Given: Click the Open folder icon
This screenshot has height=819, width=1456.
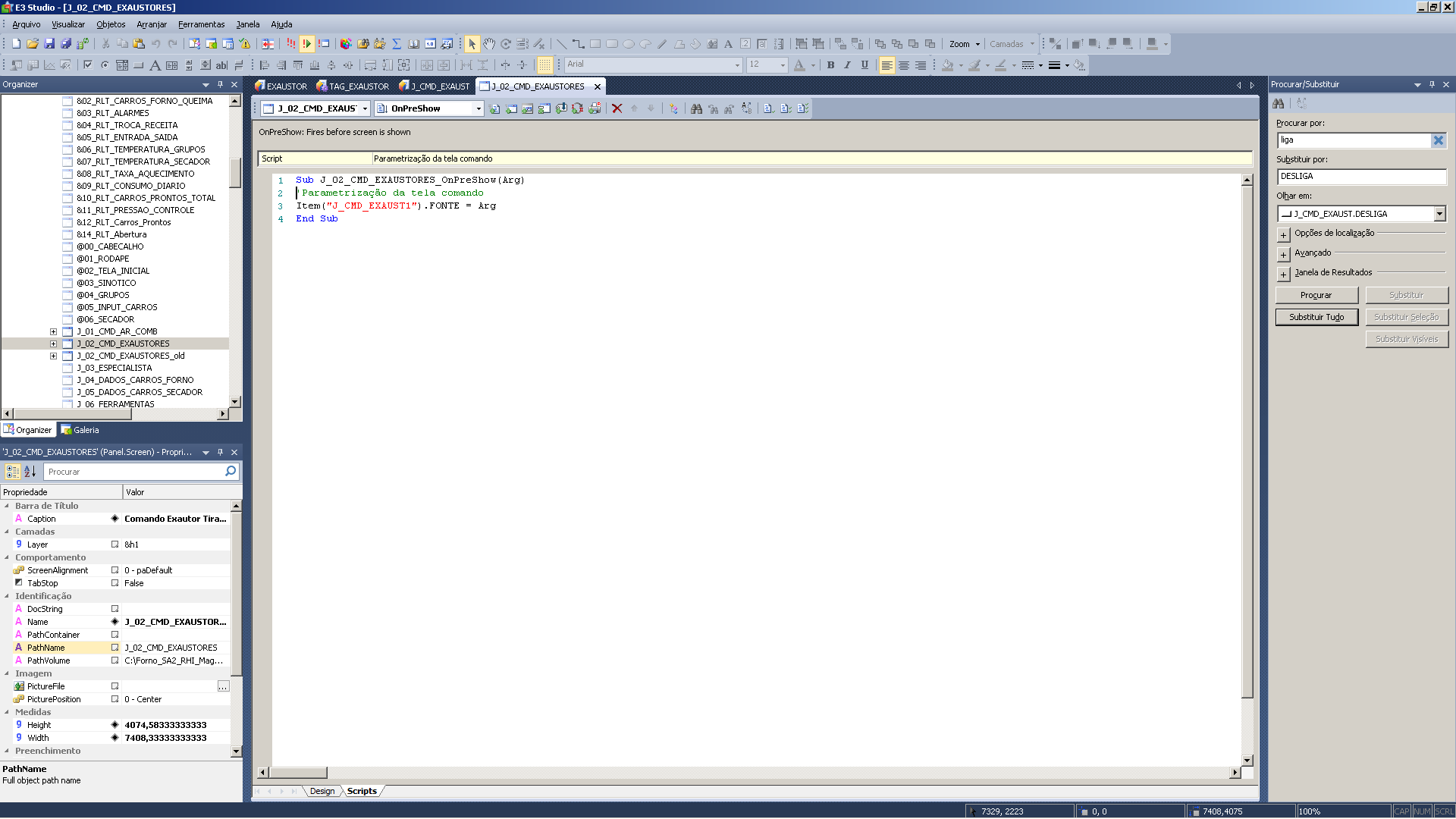Looking at the screenshot, I should point(33,44).
